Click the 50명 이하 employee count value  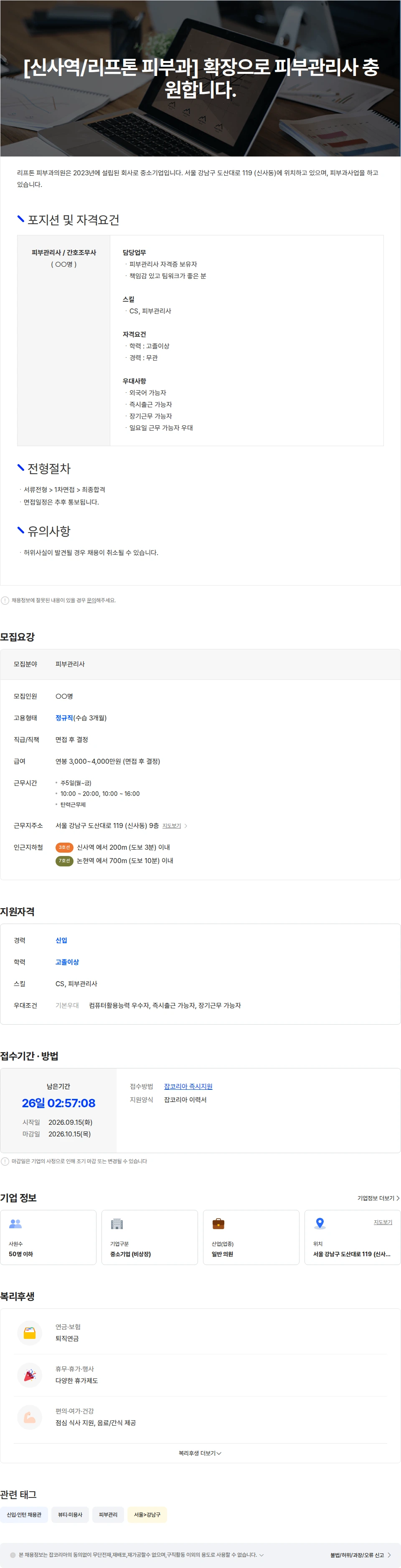21,1254
